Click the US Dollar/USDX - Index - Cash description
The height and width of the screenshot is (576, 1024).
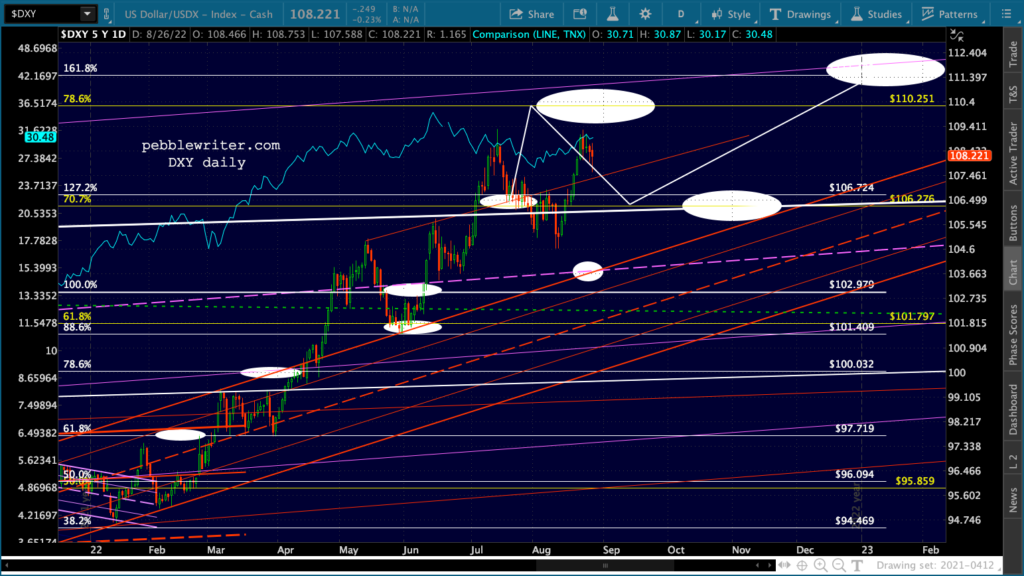[x=199, y=14]
